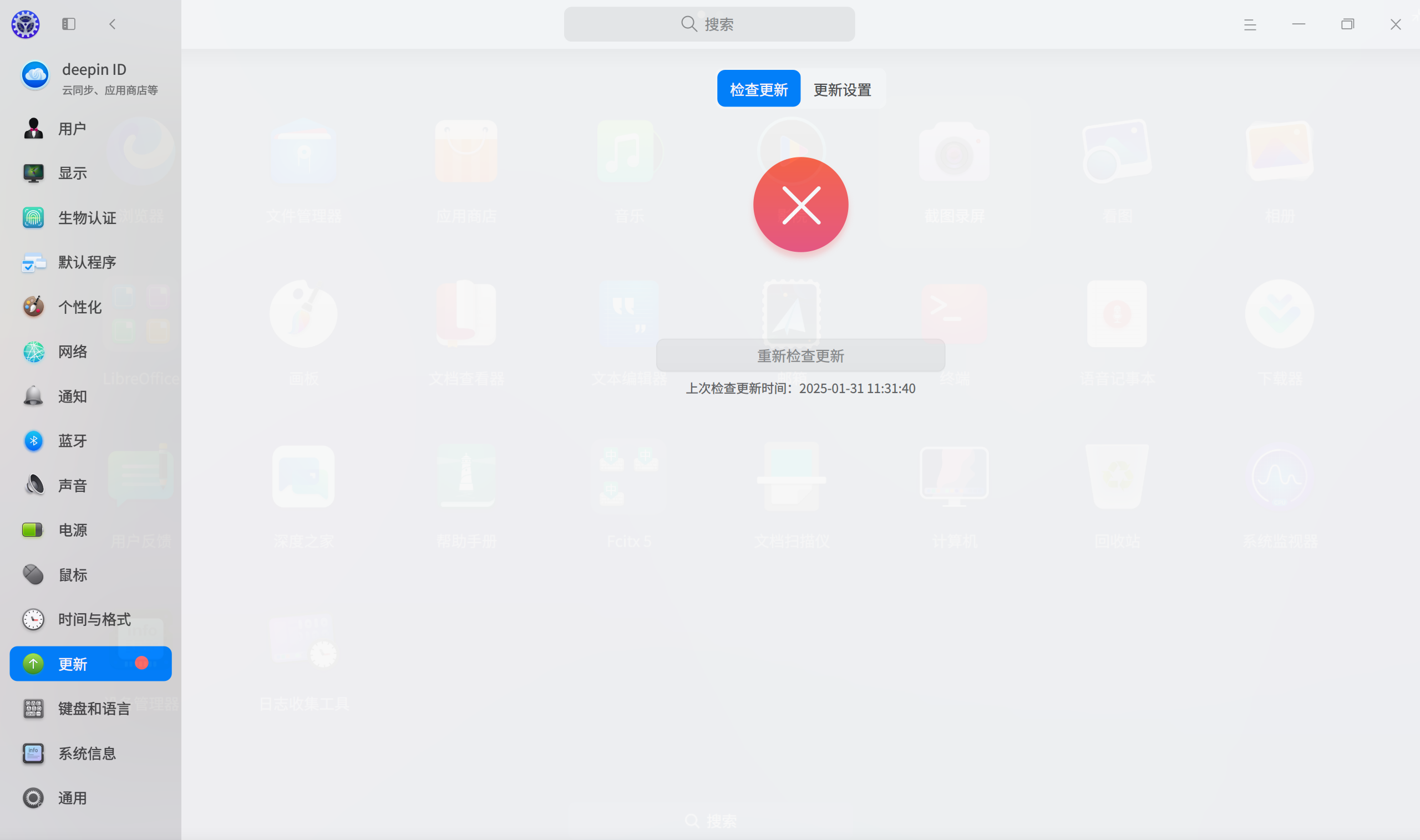Open 蓝牙 Bluetooth icon
This screenshot has width=1420, height=840.
pyautogui.click(x=33, y=441)
